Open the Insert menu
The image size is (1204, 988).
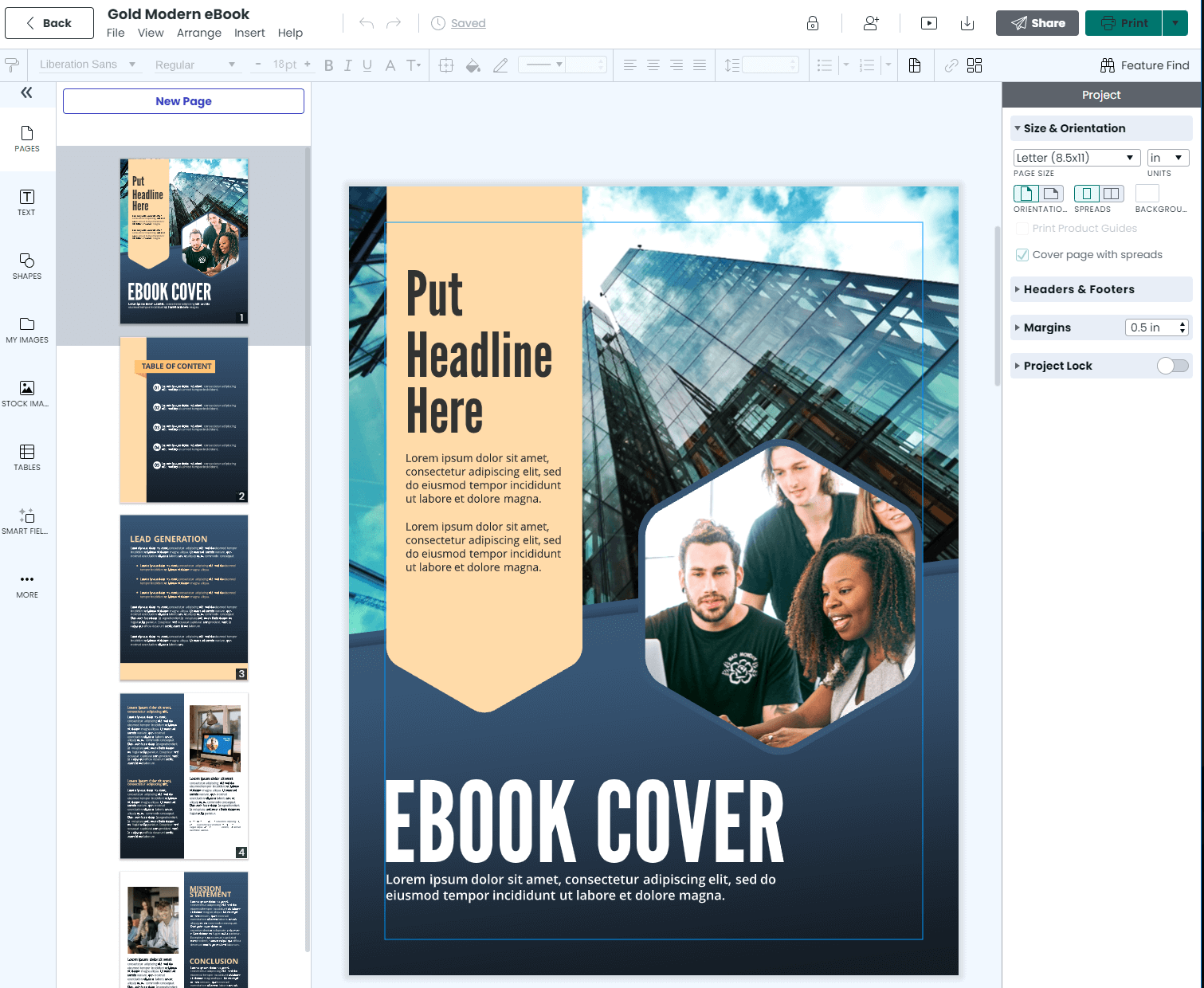pyautogui.click(x=249, y=33)
